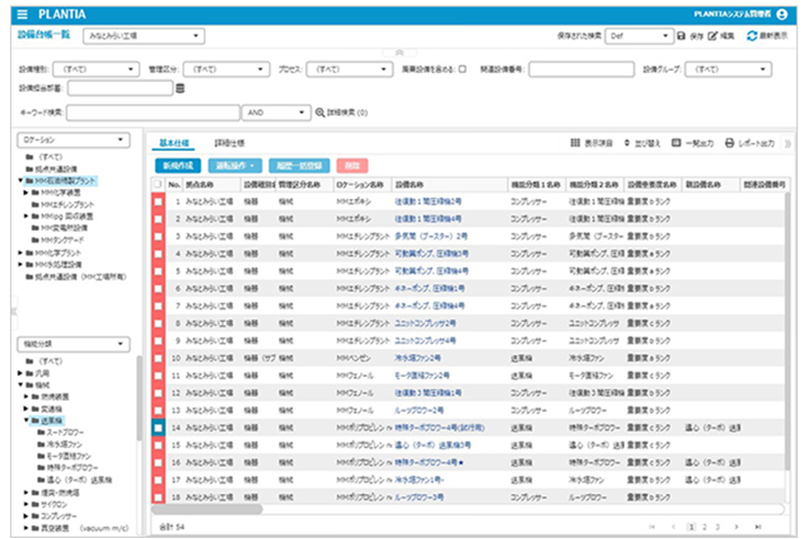Go to page 3
The width and height of the screenshot is (809, 539).
[x=717, y=527]
